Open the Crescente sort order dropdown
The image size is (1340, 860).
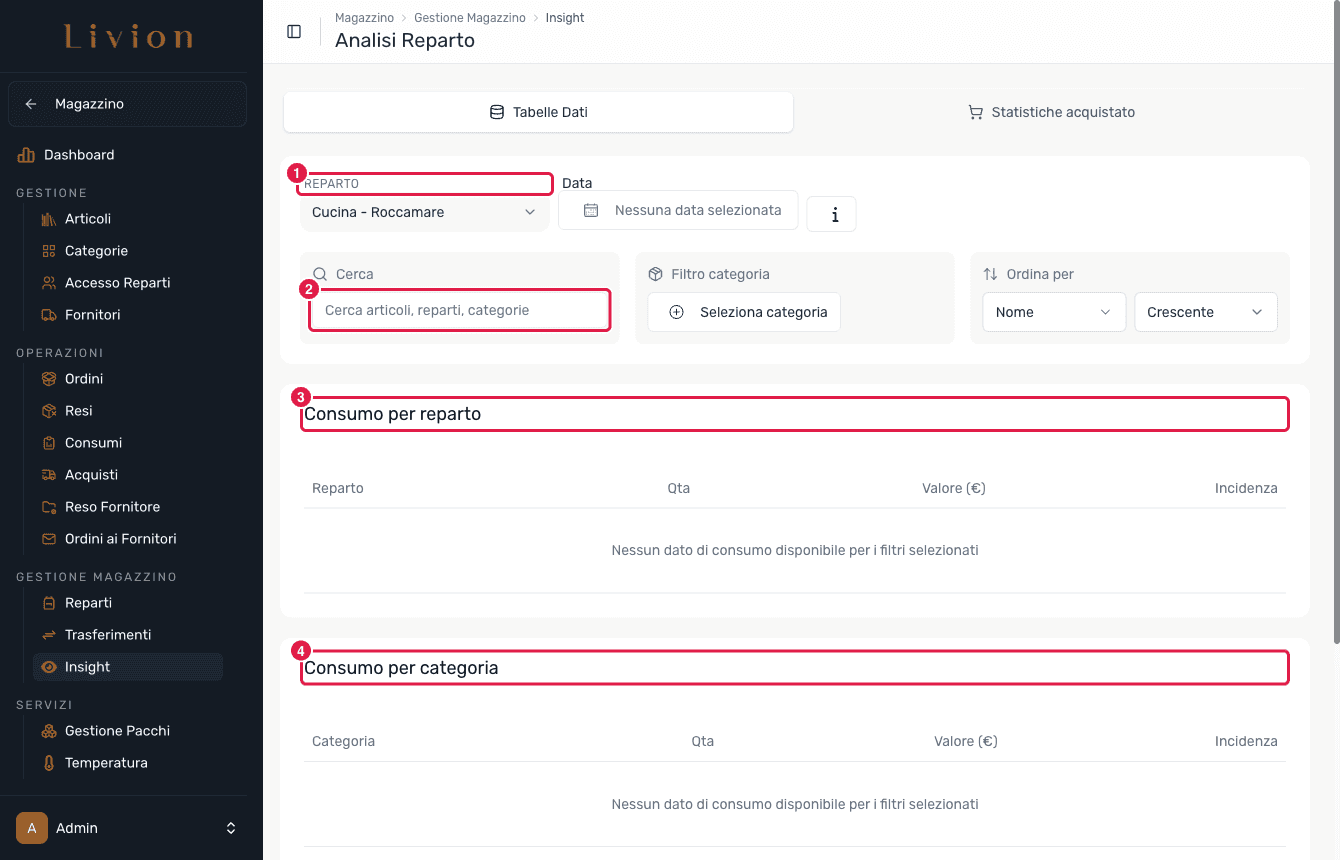pos(1205,312)
